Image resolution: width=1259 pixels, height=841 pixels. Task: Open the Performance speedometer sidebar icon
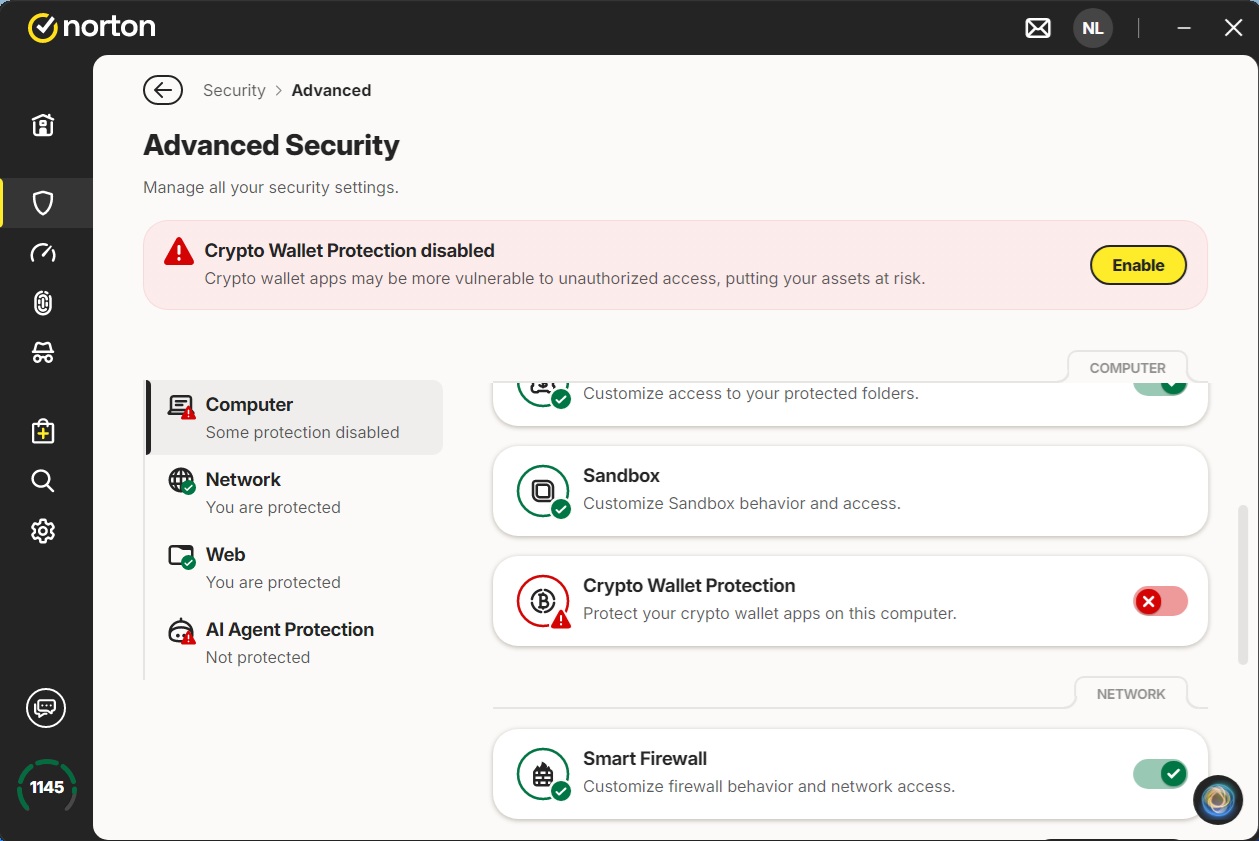[x=42, y=252]
